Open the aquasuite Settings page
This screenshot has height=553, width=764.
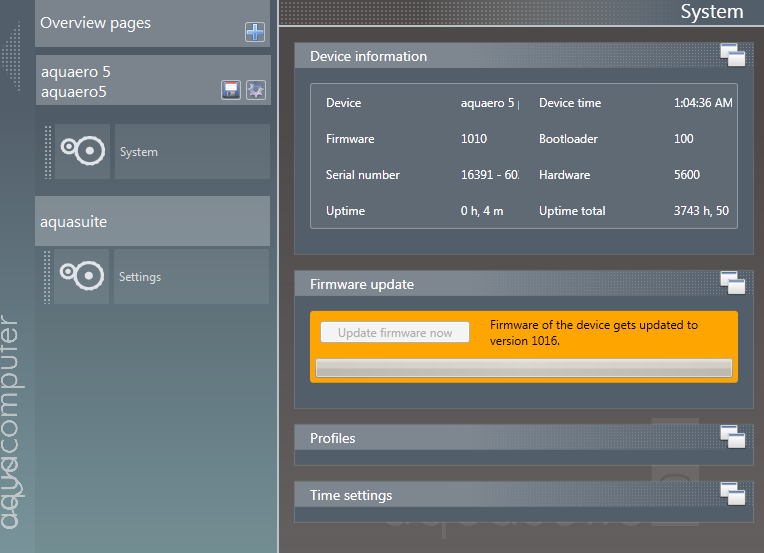[x=191, y=277]
